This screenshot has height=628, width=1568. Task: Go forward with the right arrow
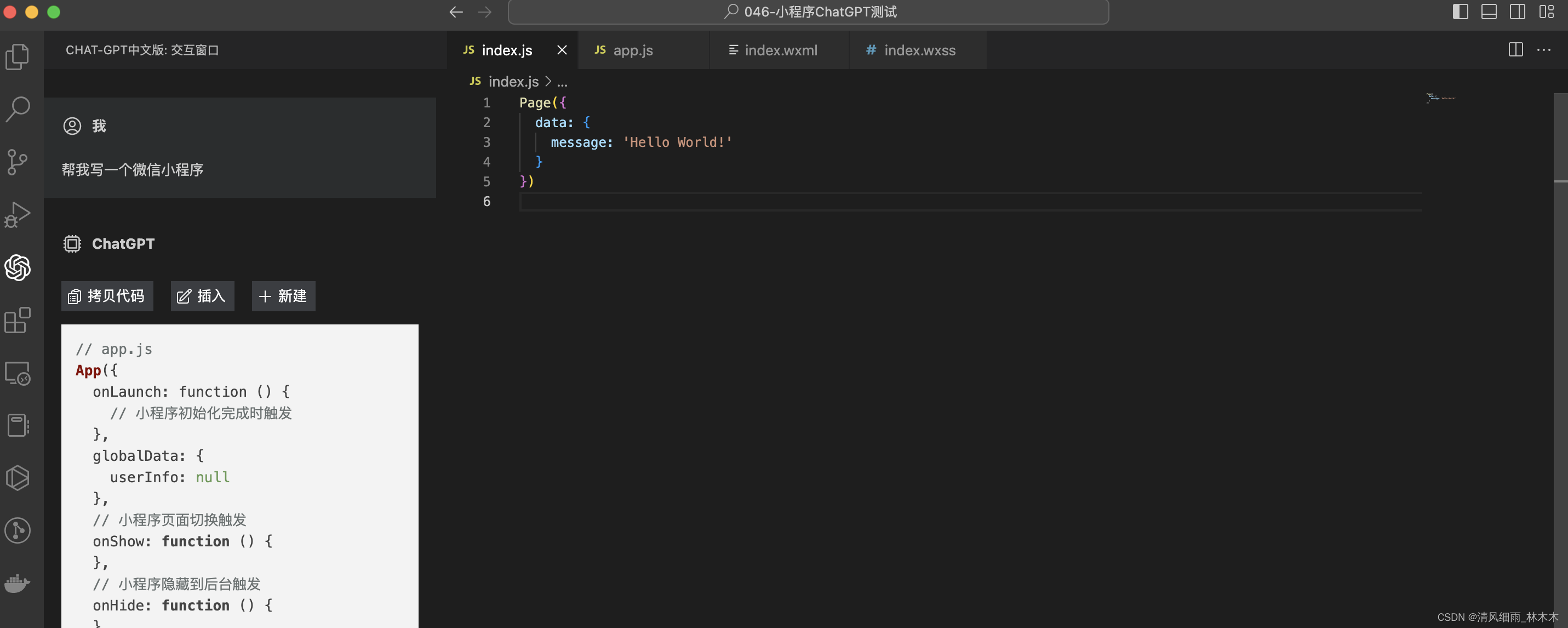484,12
